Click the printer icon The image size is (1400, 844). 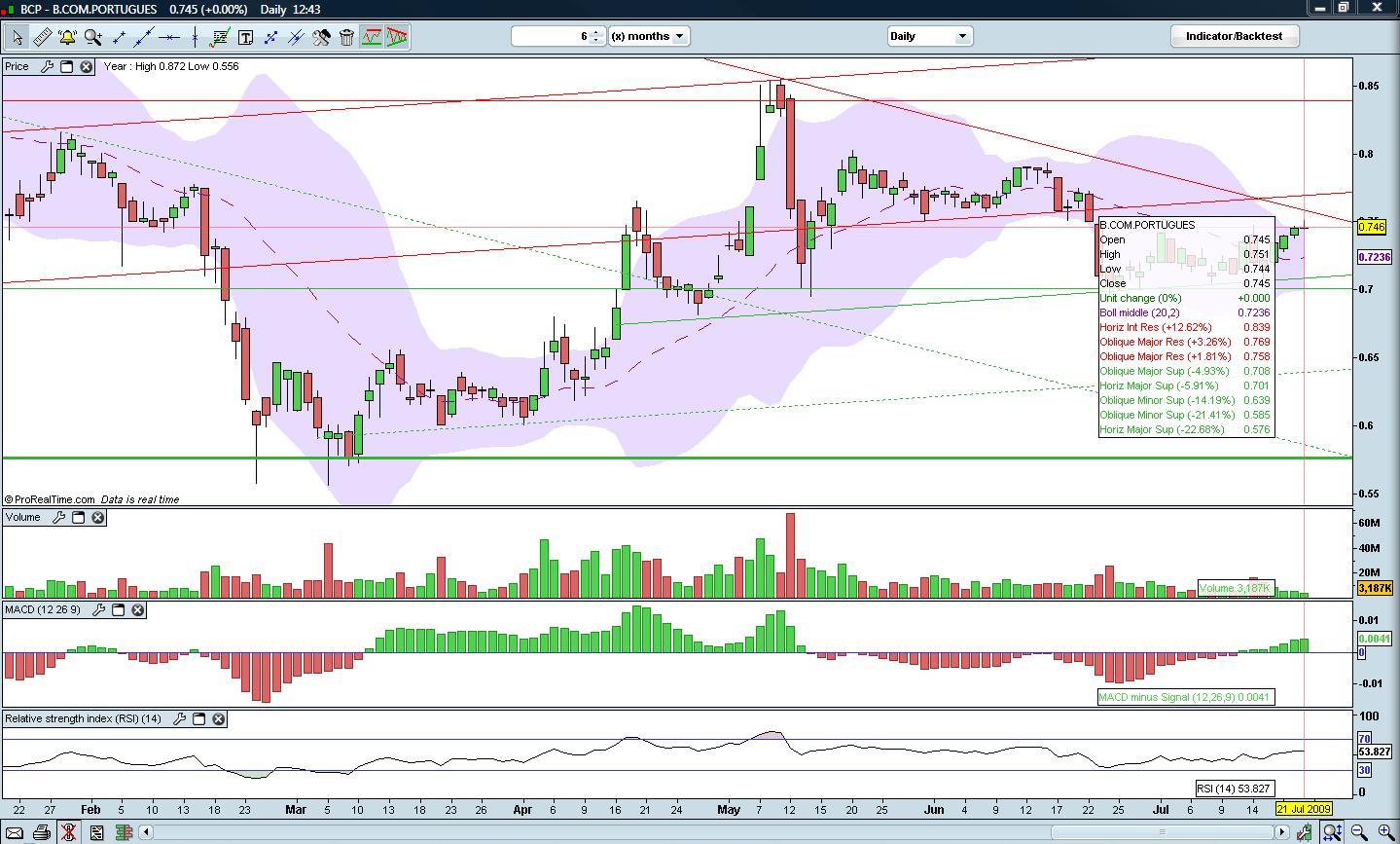[x=41, y=832]
